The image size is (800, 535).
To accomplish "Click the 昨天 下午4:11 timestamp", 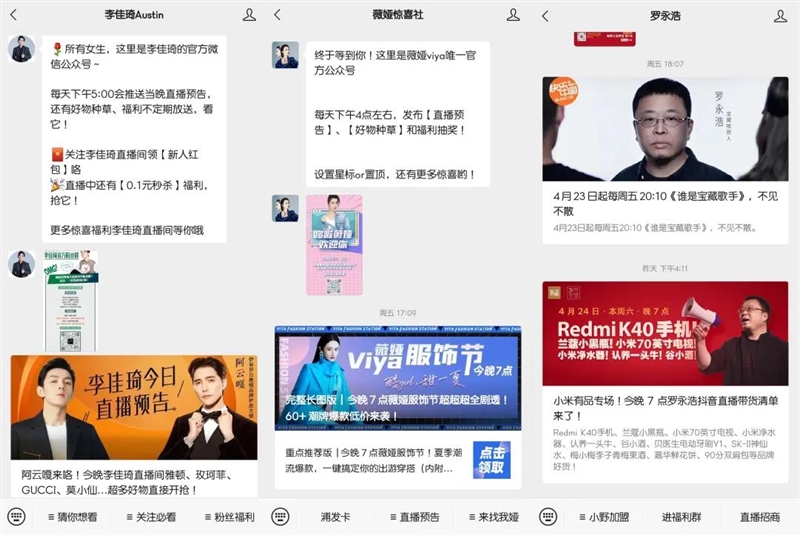I will 665,268.
